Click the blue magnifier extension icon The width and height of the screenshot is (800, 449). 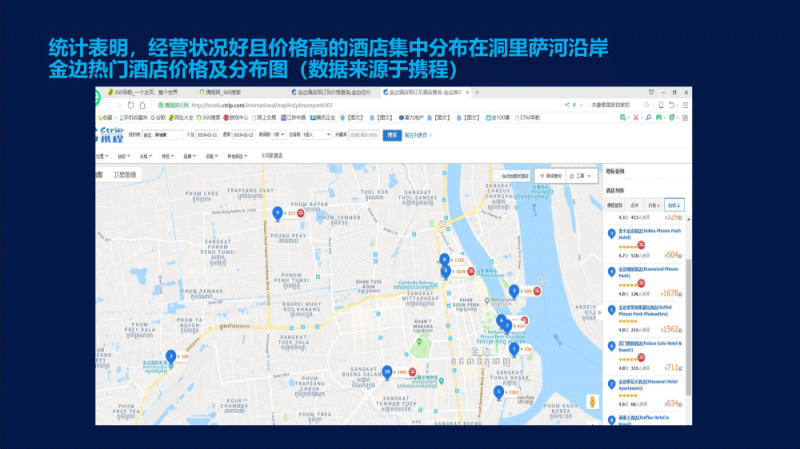(648, 117)
